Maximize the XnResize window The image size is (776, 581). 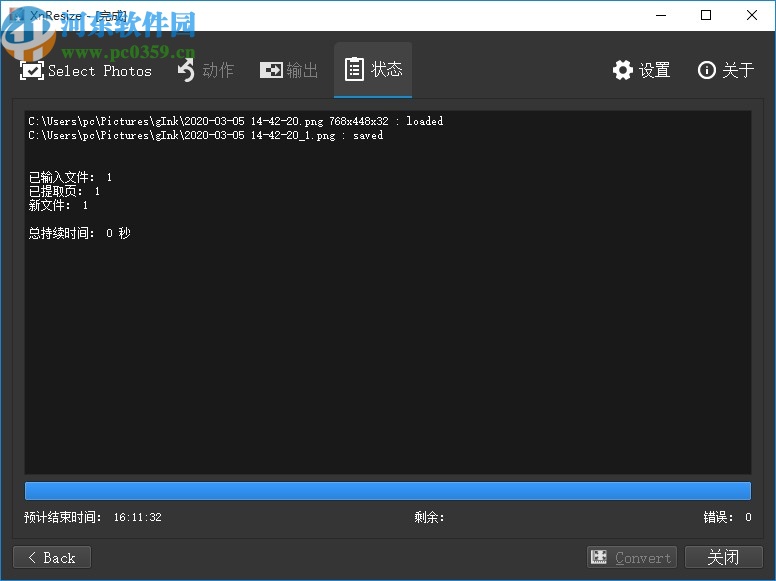point(706,15)
